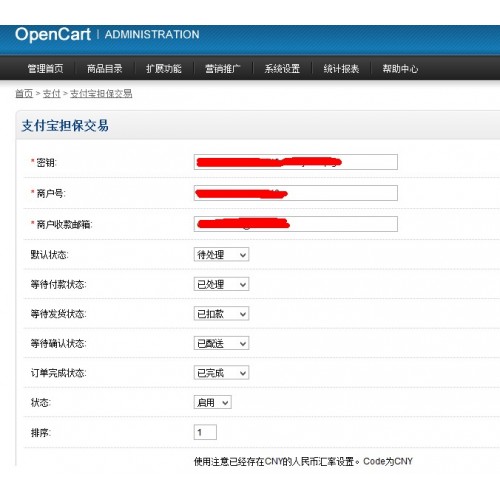Focus the 商户收款邮箱 input field

pyautogui.click(x=296, y=224)
